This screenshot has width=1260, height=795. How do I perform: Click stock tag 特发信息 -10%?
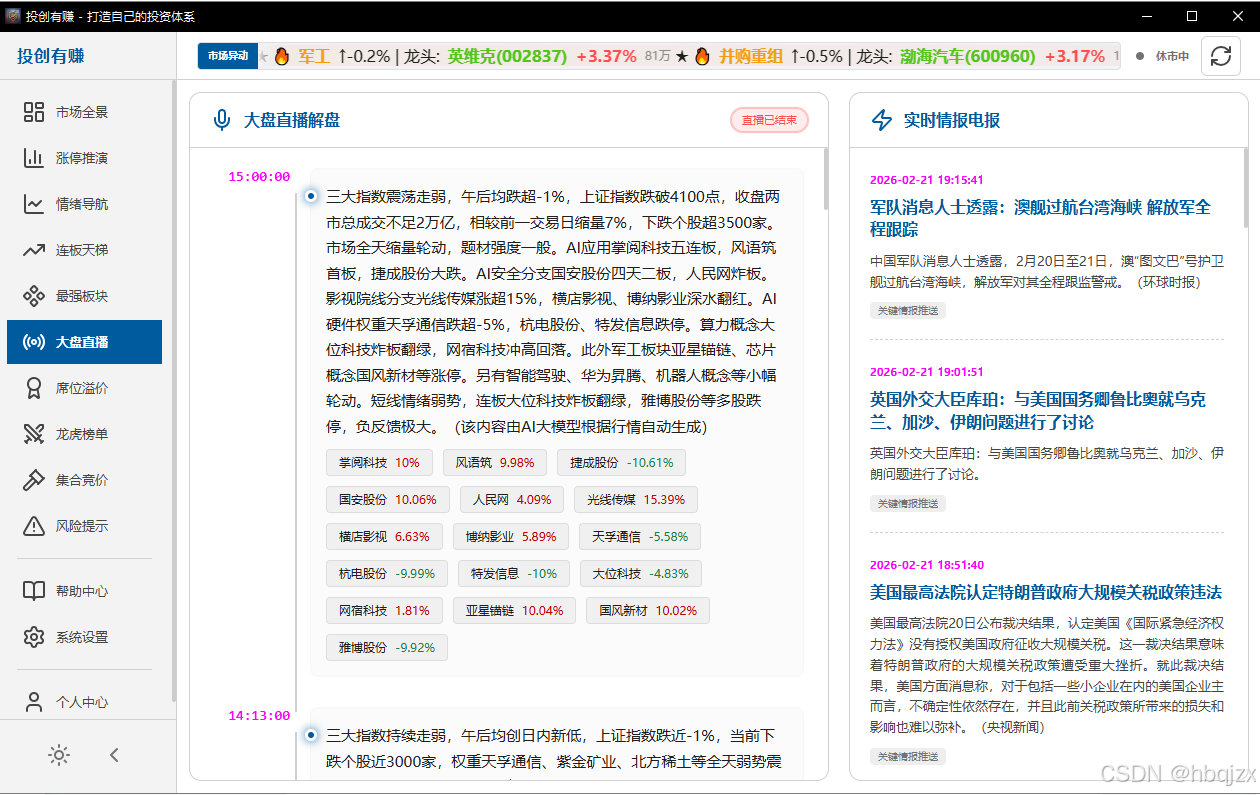pos(514,573)
